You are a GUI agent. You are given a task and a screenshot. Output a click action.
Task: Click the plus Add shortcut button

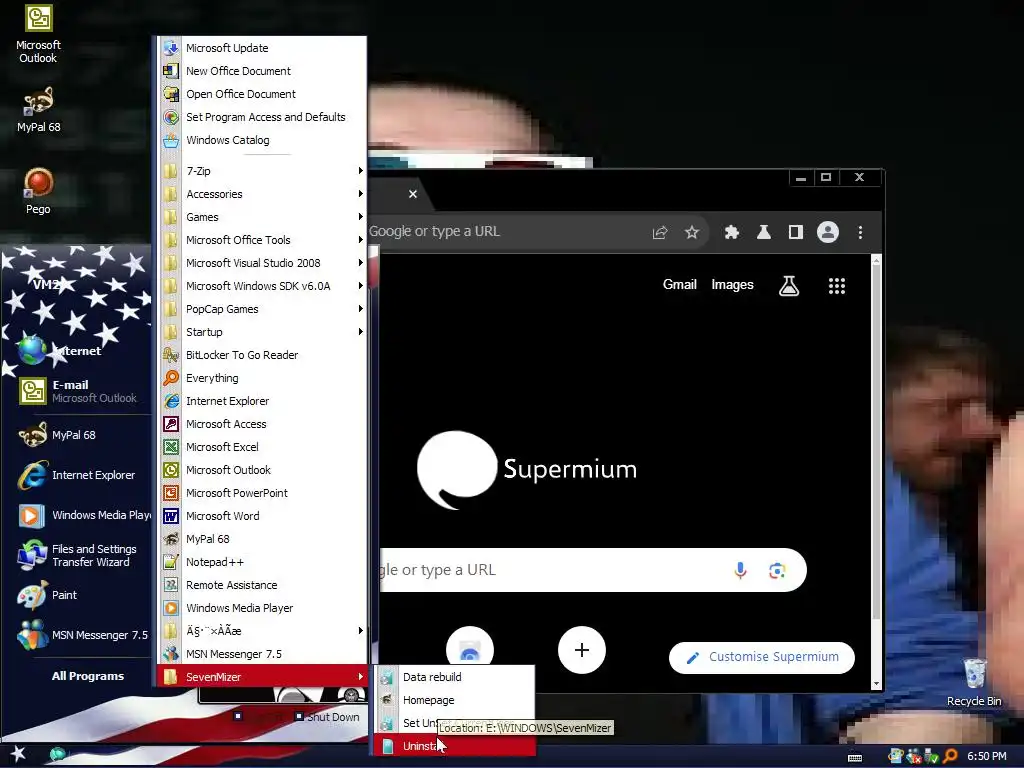[582, 650]
